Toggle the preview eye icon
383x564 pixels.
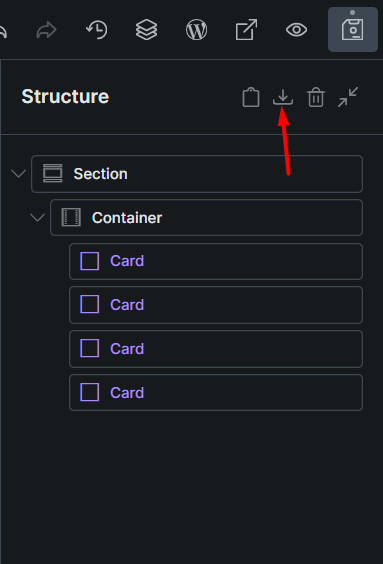pos(296,29)
